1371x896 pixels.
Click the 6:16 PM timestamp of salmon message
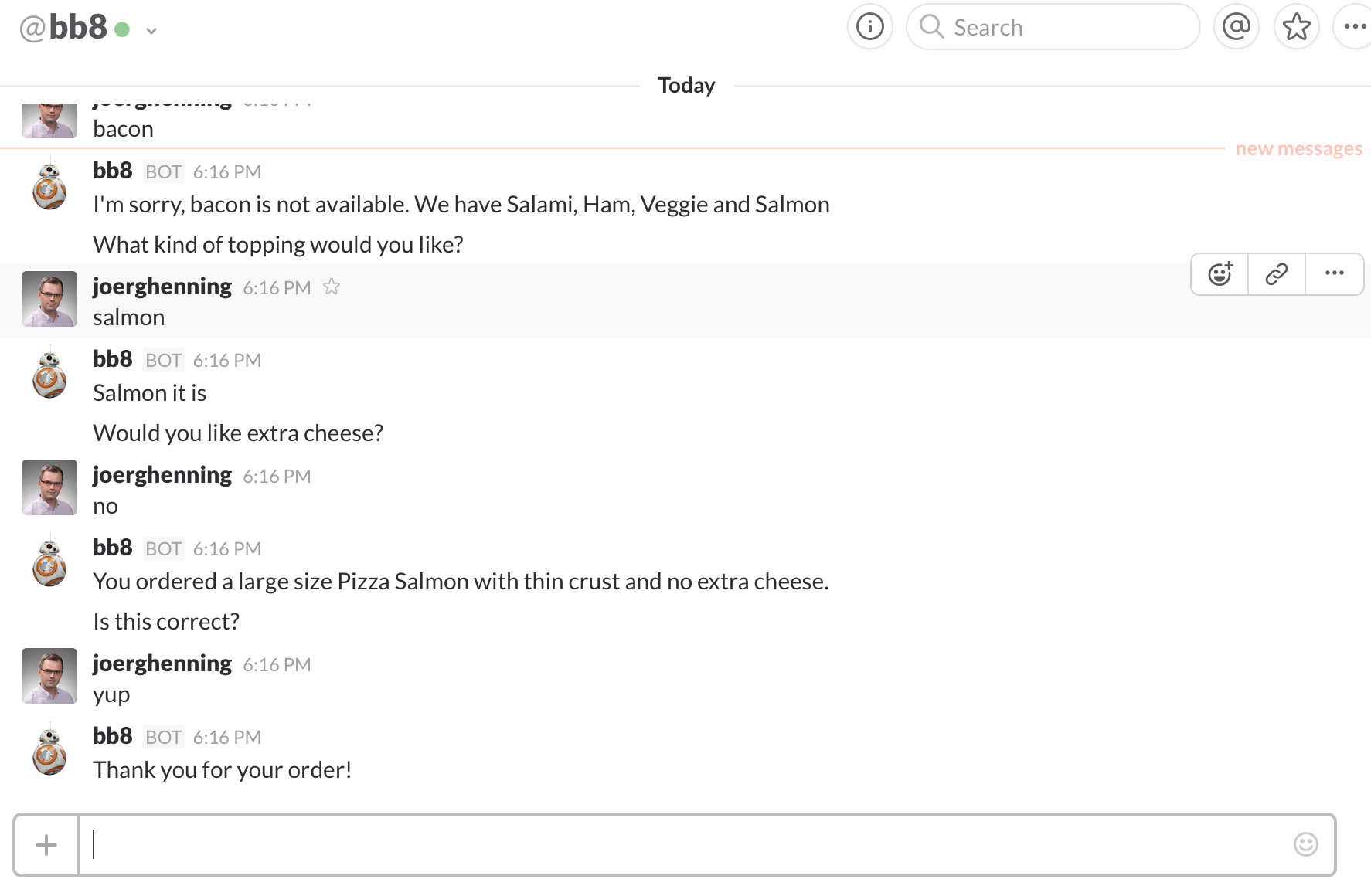pyautogui.click(x=277, y=288)
